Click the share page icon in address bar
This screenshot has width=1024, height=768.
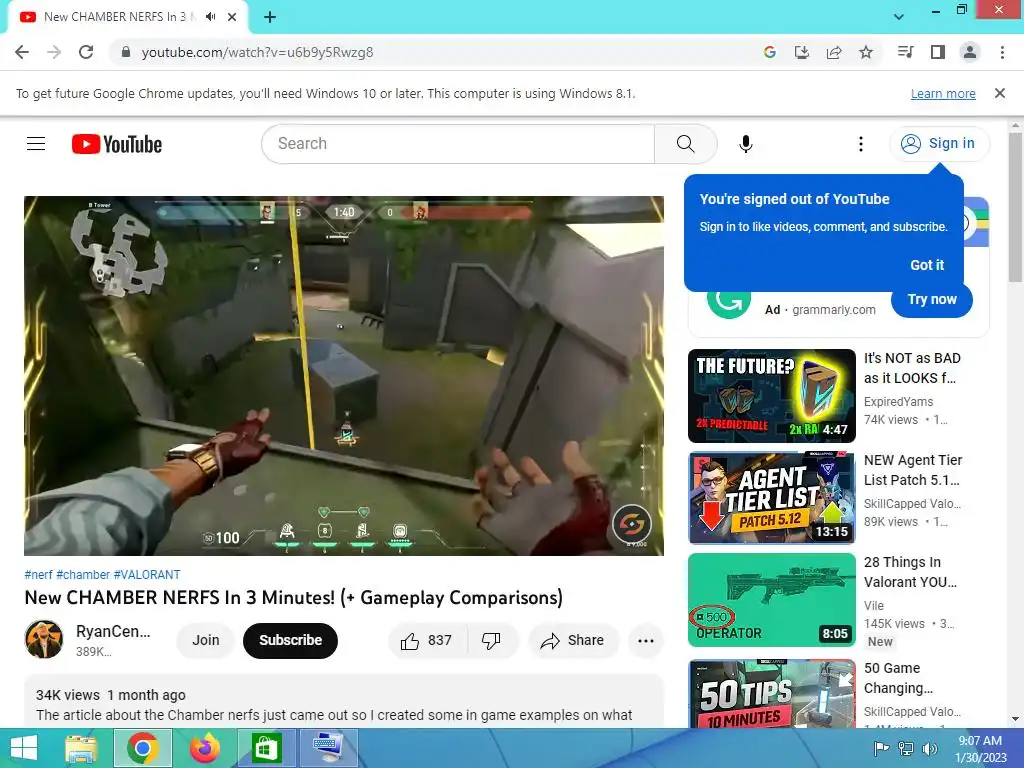click(x=833, y=52)
